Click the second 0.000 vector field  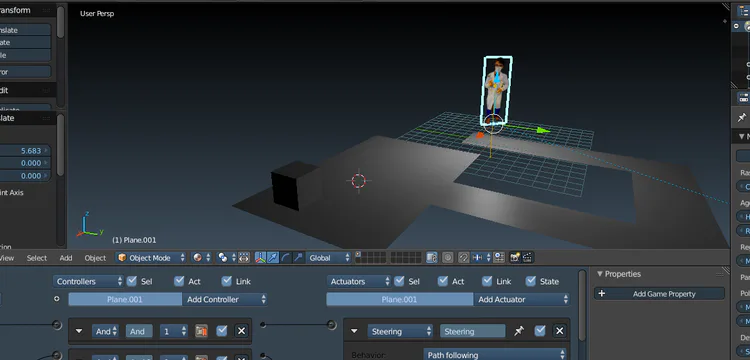(25, 175)
